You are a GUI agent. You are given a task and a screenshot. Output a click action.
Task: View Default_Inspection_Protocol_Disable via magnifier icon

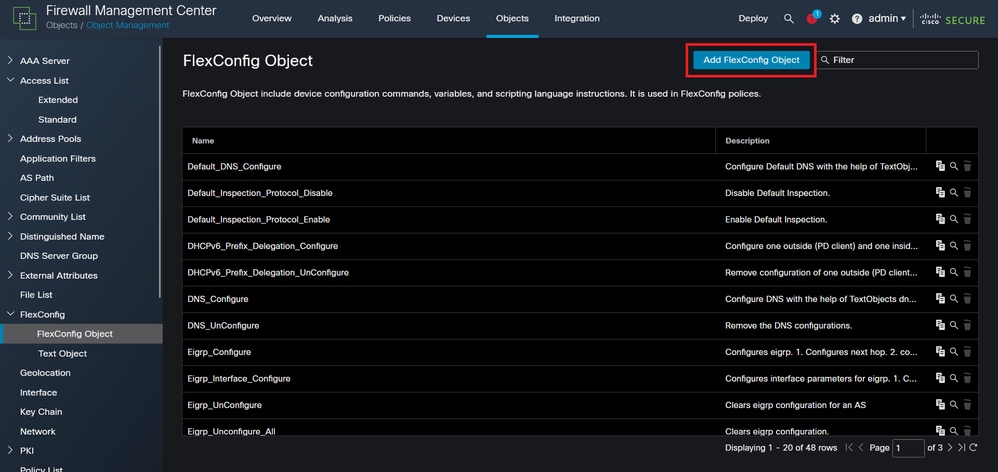pos(953,192)
